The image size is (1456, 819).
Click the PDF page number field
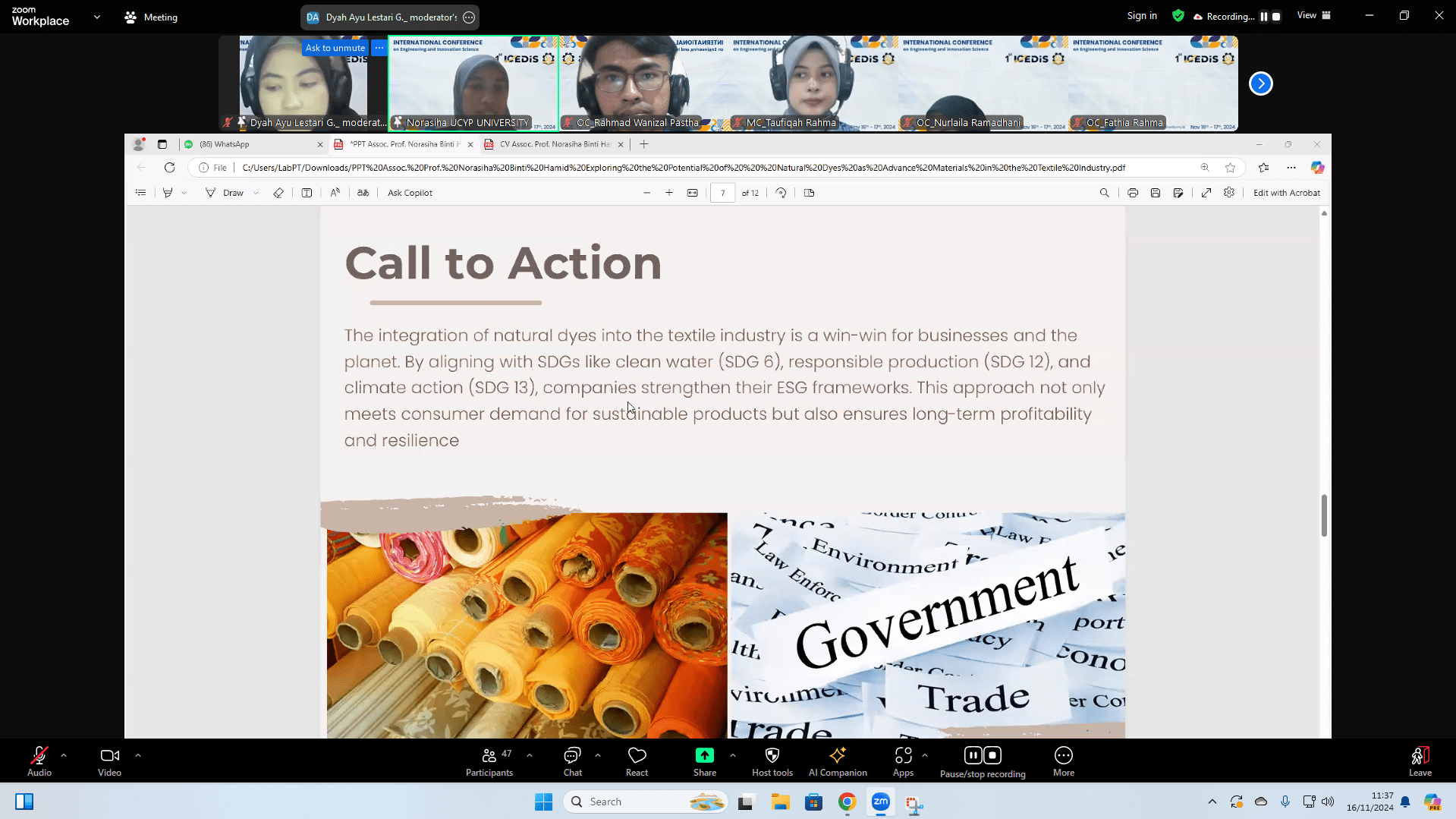(x=722, y=193)
